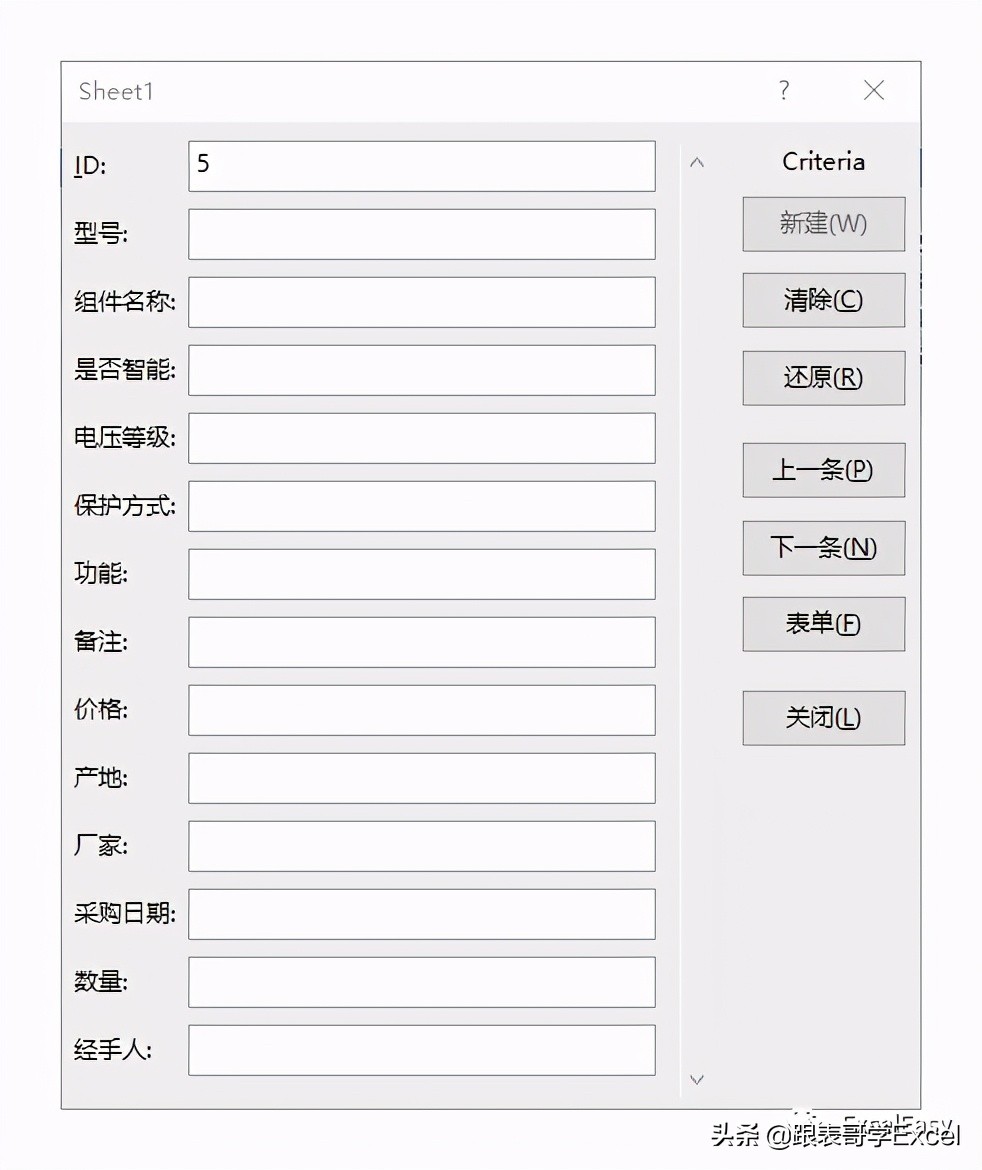Screen dimensions: 982x1170
Task: Click the 关闭(L) button
Action: (823, 718)
